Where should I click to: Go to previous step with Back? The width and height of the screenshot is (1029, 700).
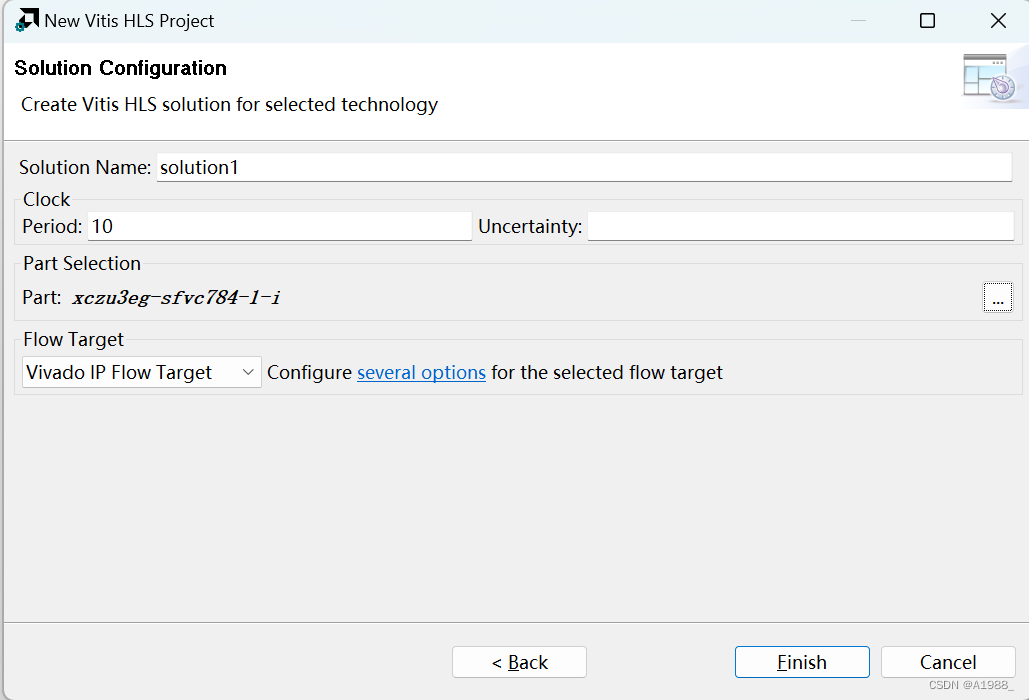pyautogui.click(x=519, y=662)
